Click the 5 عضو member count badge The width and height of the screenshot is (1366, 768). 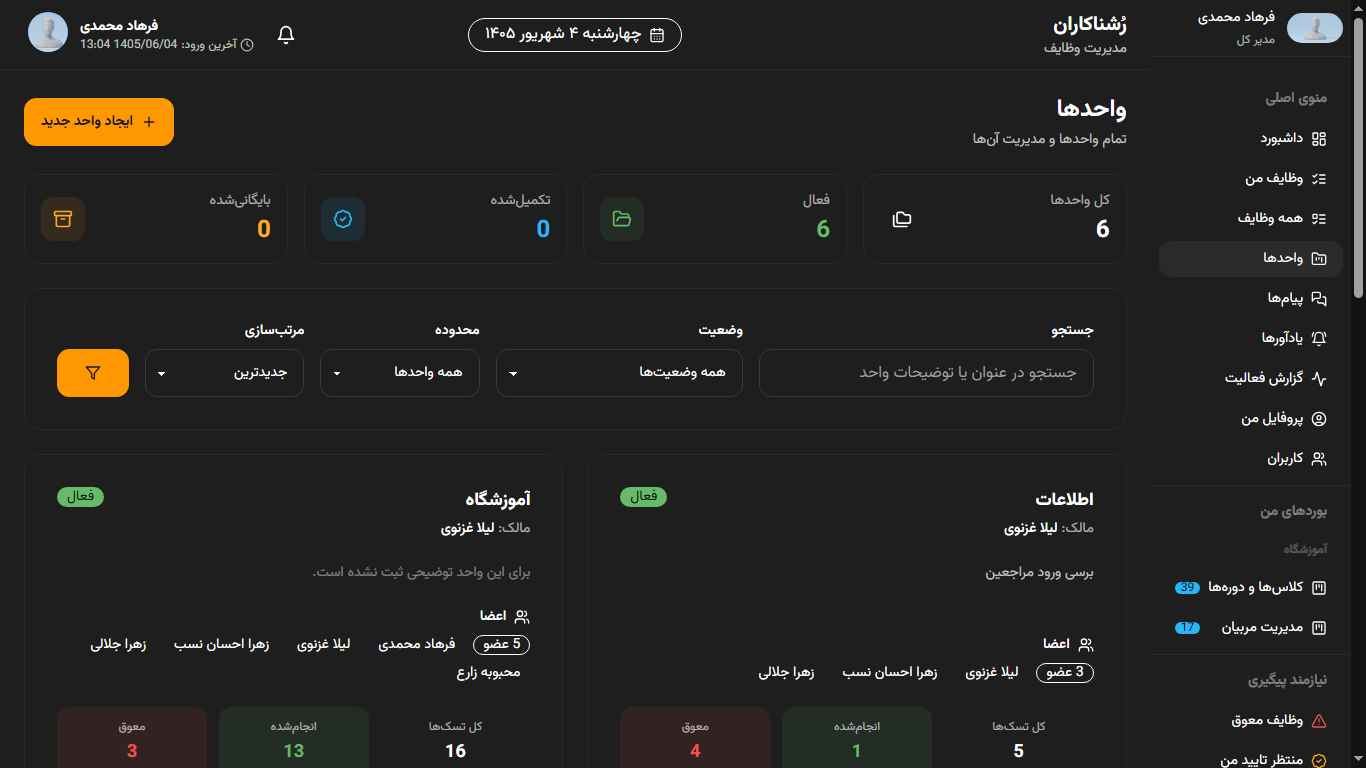[502, 644]
